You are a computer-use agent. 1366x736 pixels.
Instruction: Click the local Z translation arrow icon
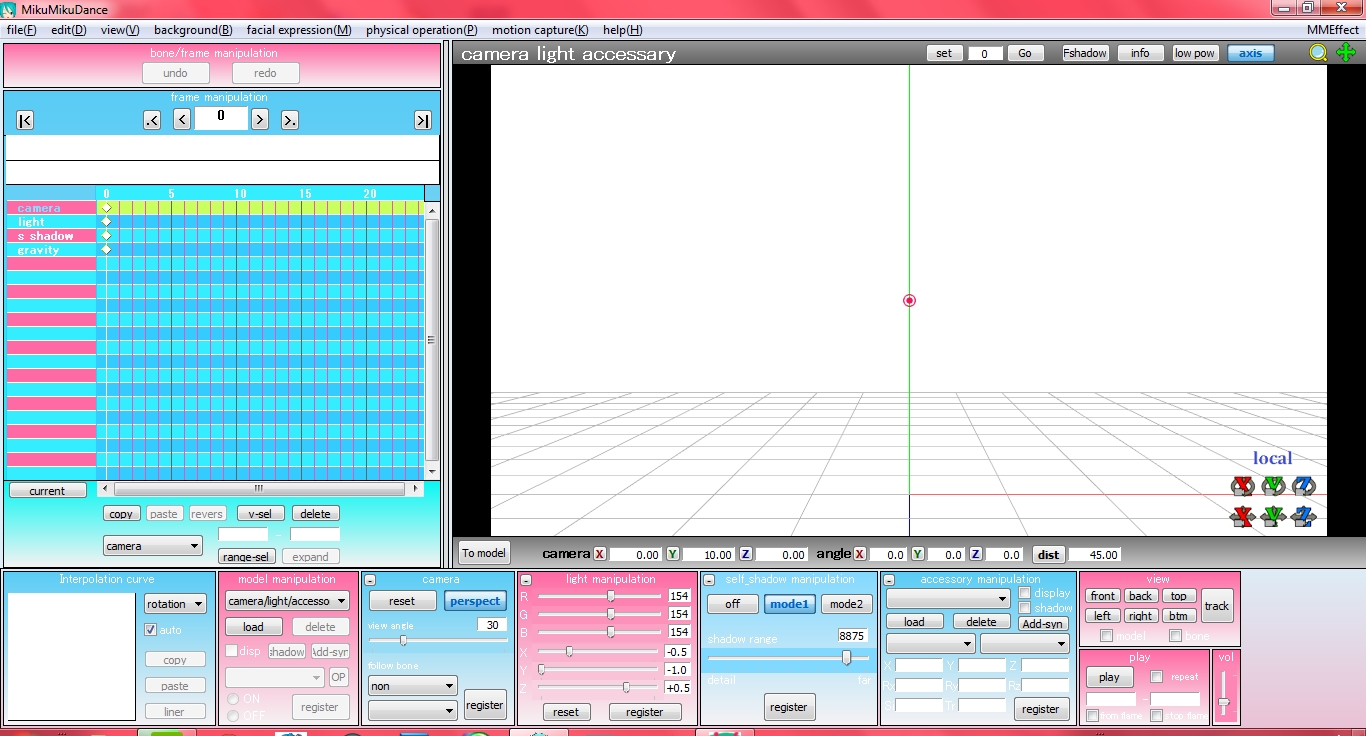(1303, 517)
